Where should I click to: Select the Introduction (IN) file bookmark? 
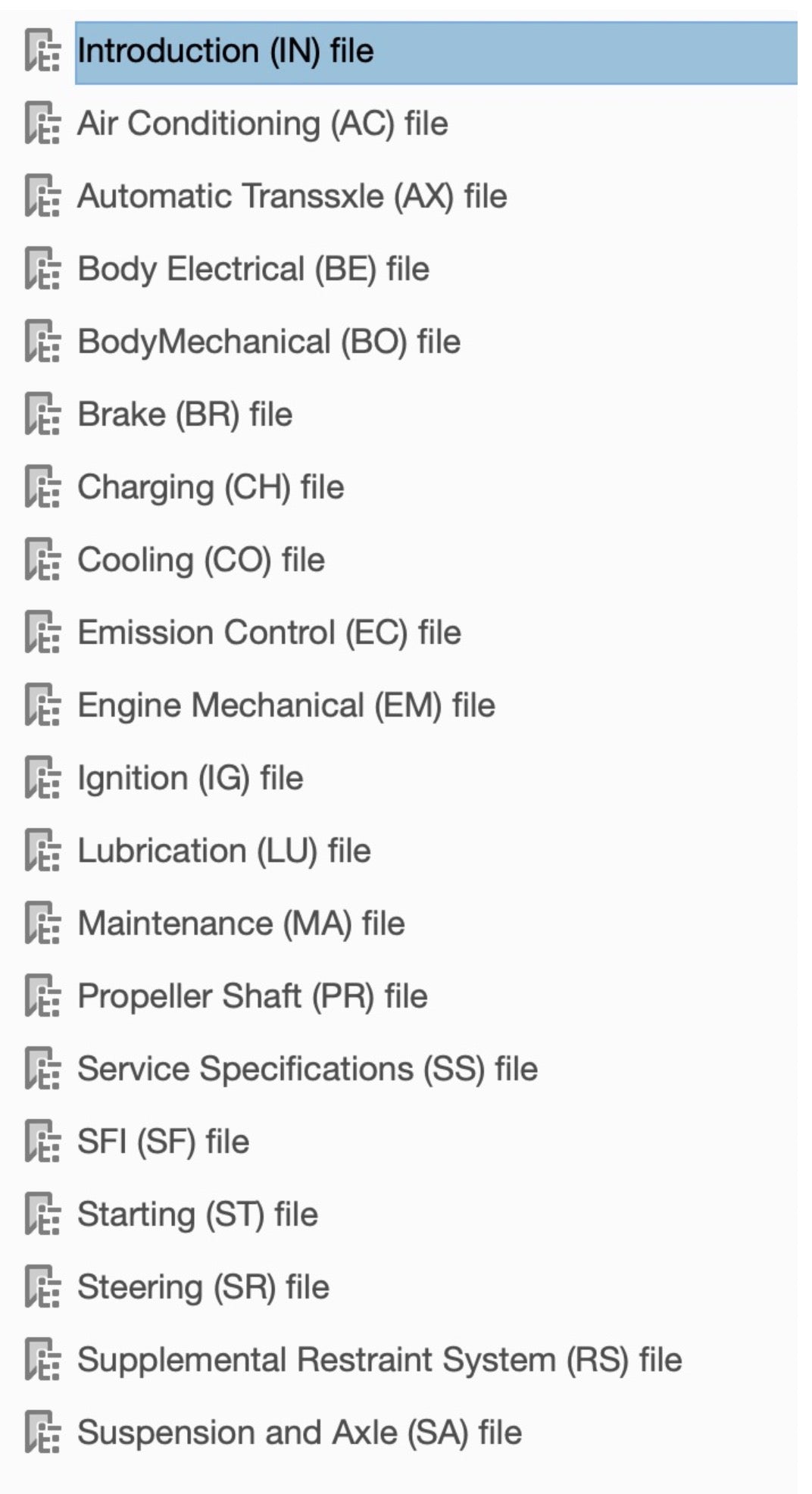point(226,52)
